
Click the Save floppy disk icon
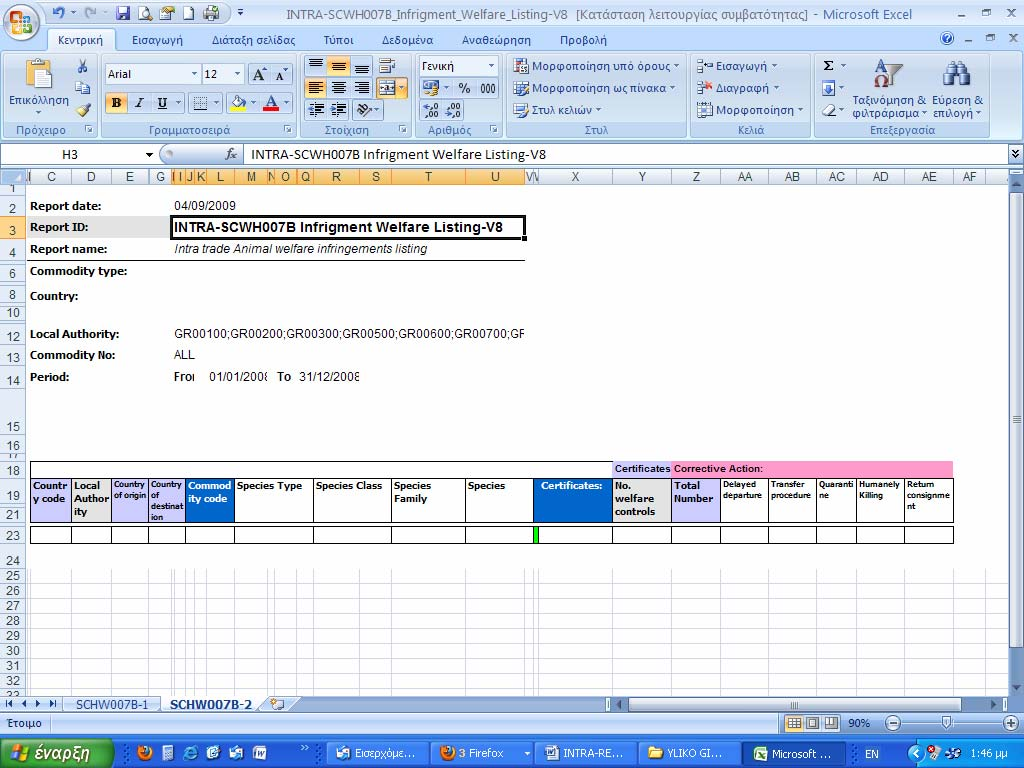(123, 12)
